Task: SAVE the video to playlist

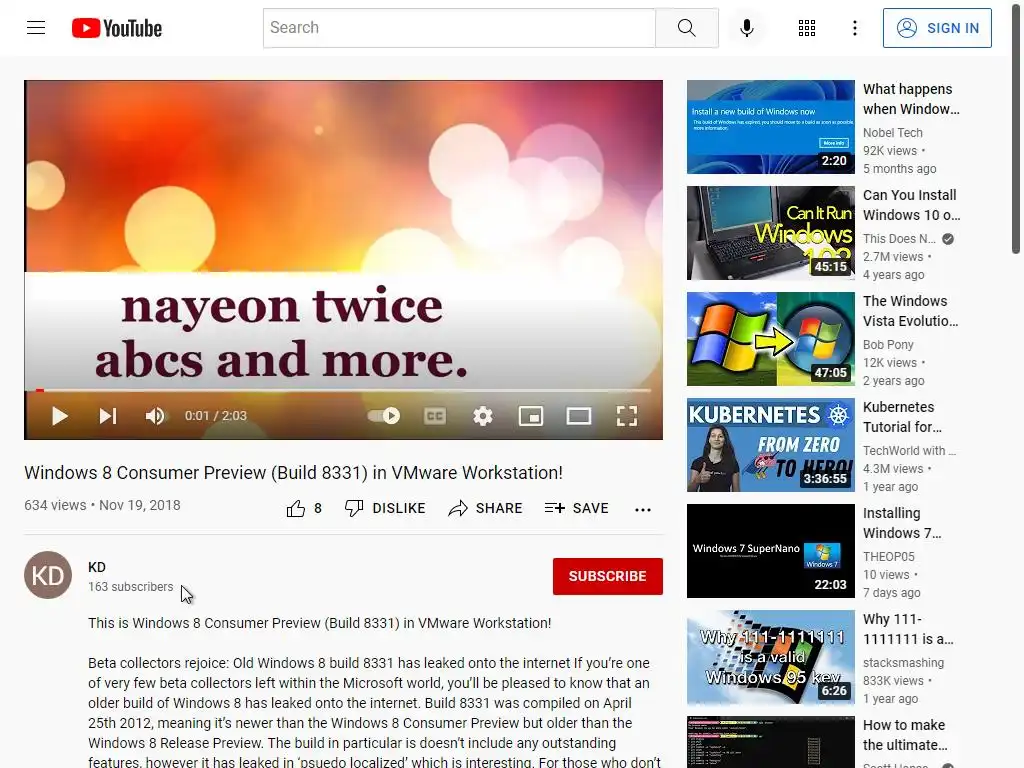Action: point(577,509)
